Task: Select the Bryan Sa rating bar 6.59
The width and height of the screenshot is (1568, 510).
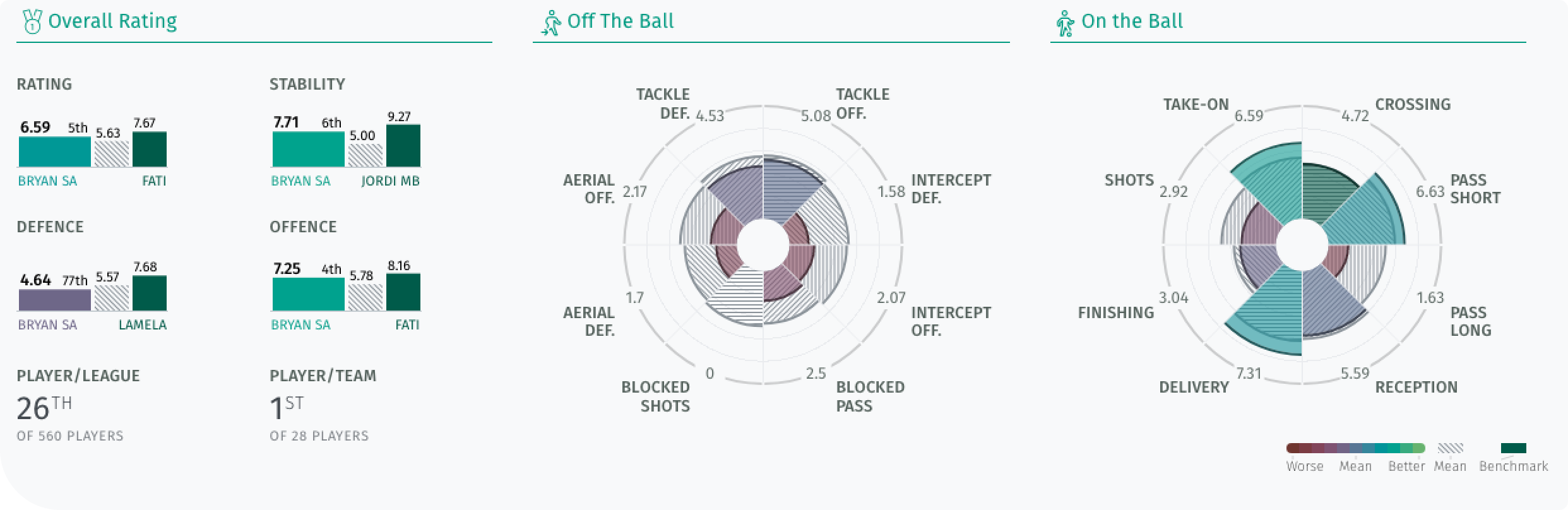Action: [x=55, y=151]
